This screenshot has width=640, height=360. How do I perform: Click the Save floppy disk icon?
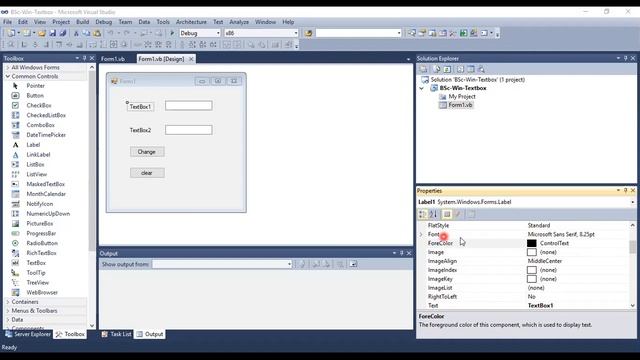pos(53,33)
